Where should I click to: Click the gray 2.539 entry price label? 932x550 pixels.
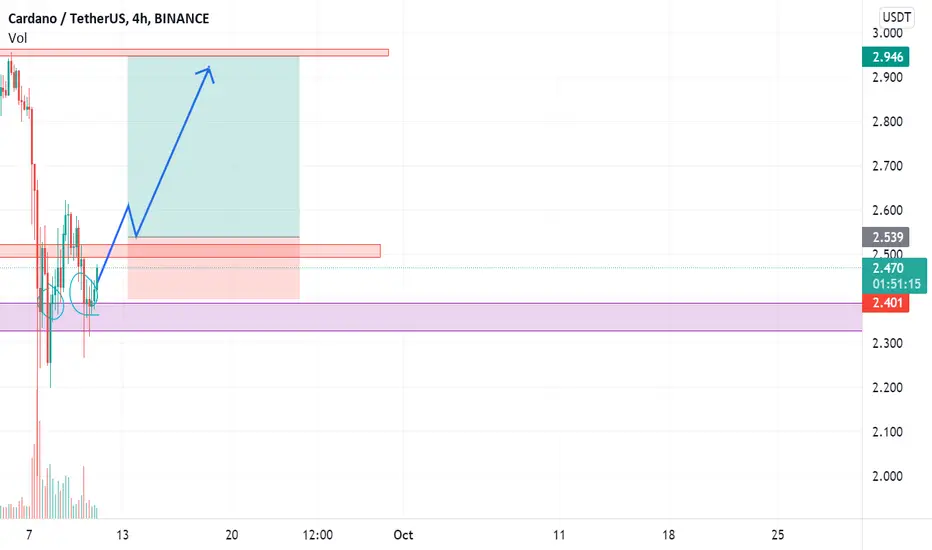click(x=886, y=237)
